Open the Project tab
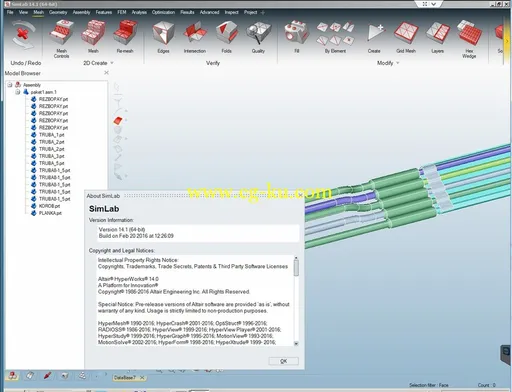 pos(250,12)
